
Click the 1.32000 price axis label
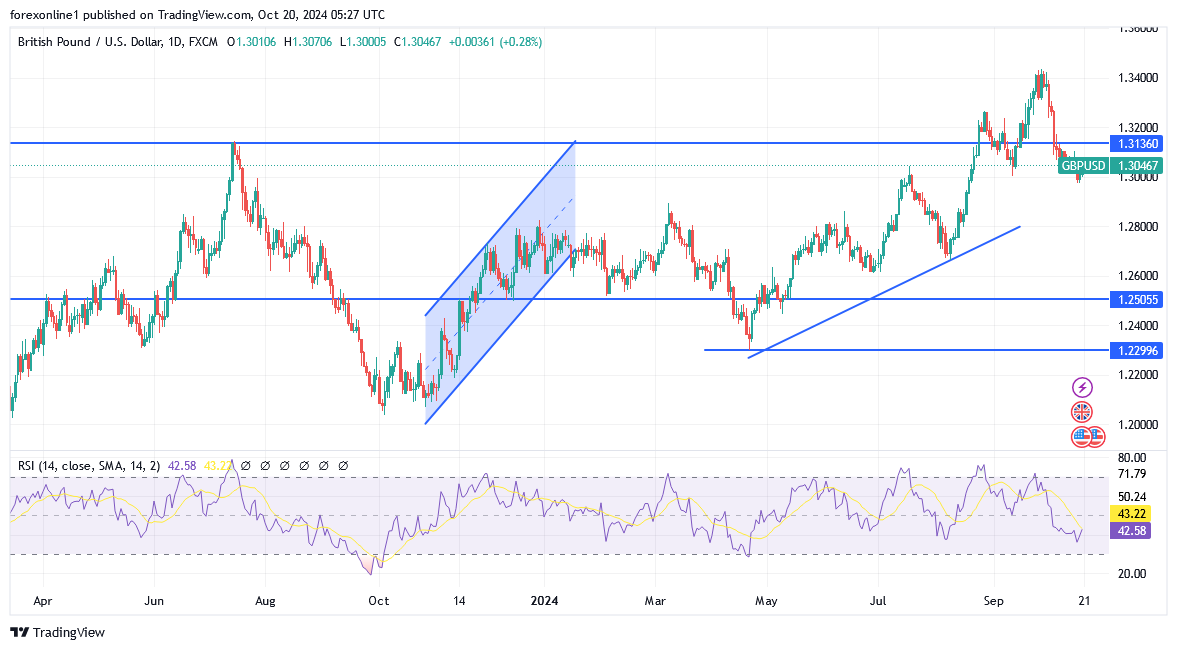coord(1138,128)
